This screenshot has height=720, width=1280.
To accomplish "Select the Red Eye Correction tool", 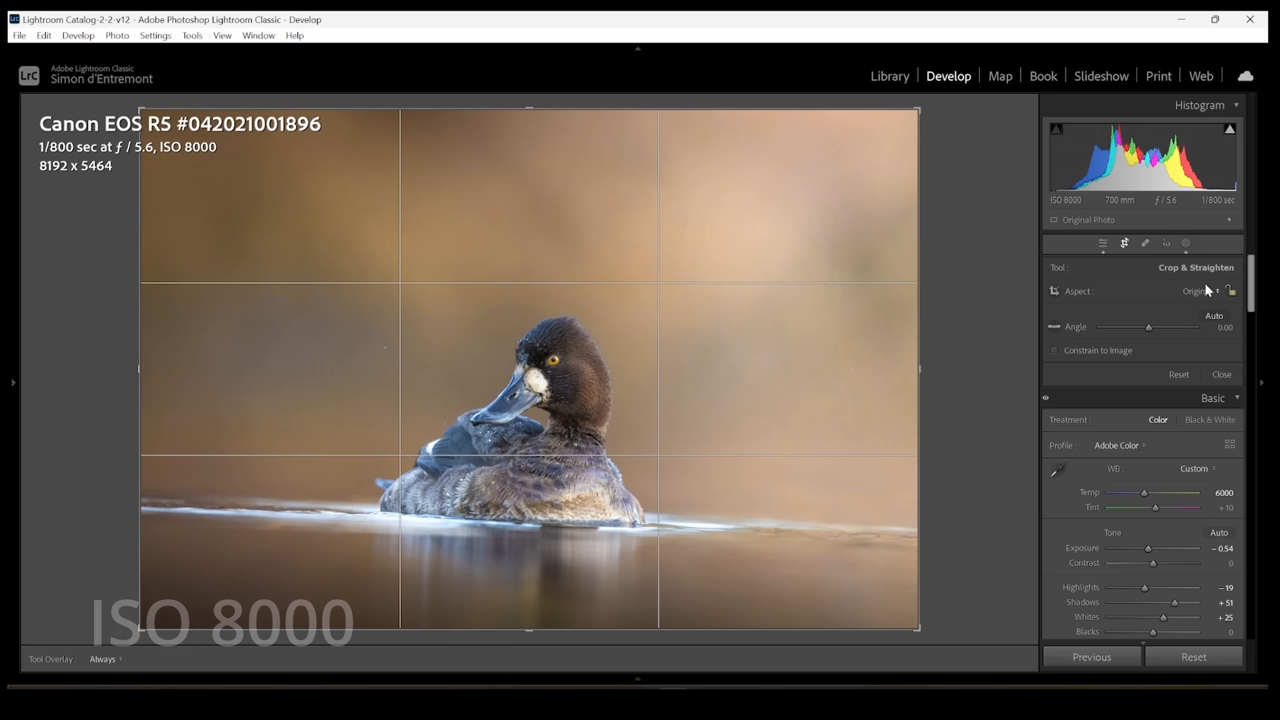I will (x=1166, y=243).
